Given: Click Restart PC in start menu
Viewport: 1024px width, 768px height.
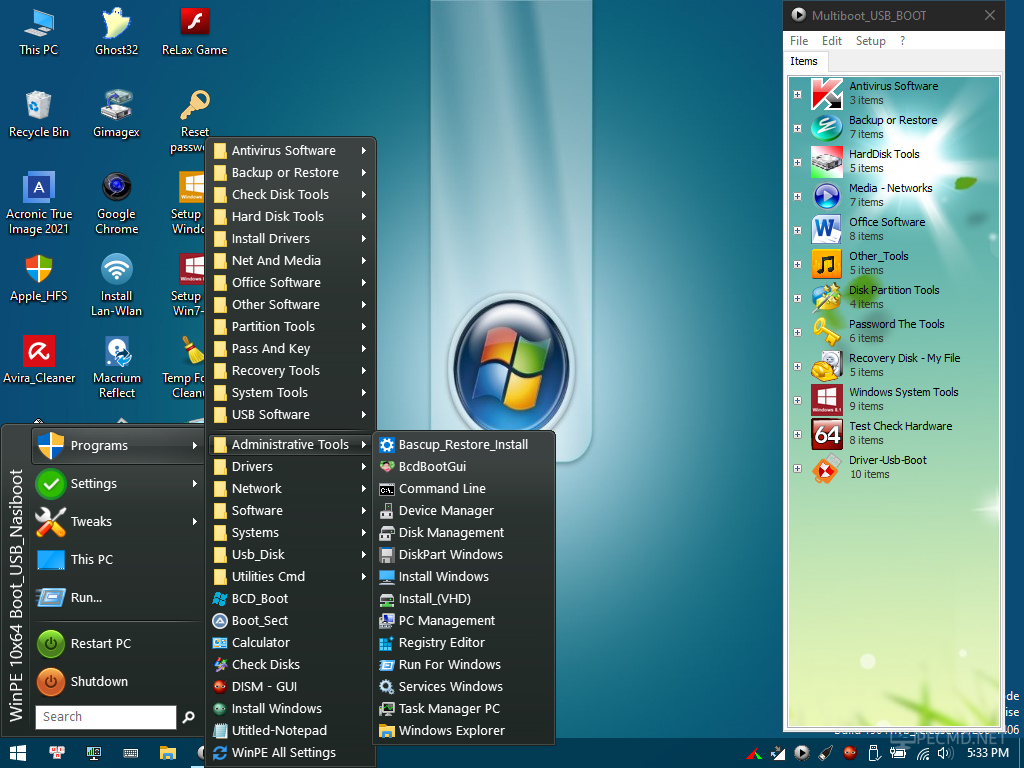Looking at the screenshot, I should pyautogui.click(x=118, y=644).
